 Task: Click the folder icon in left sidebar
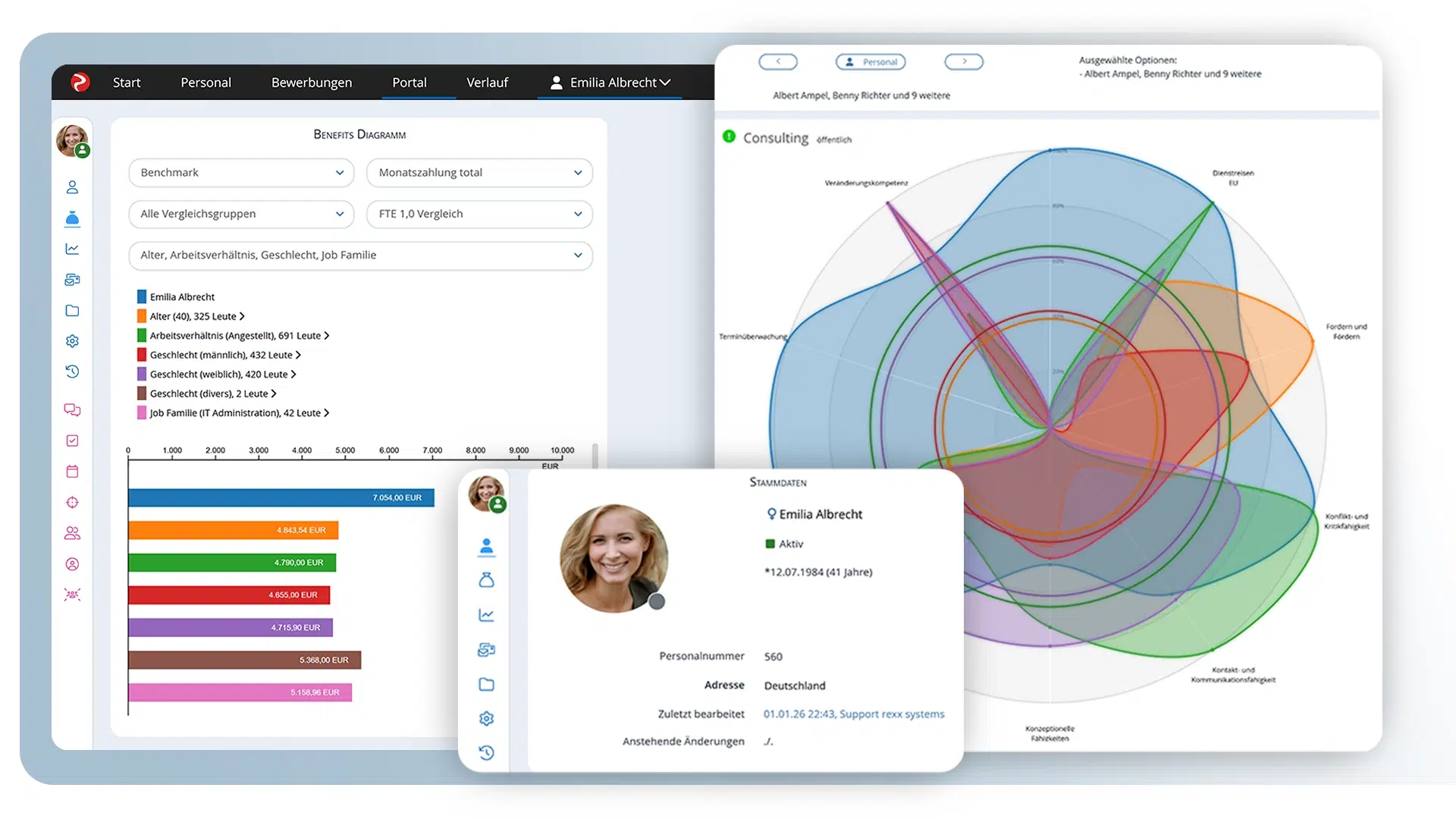coord(72,310)
